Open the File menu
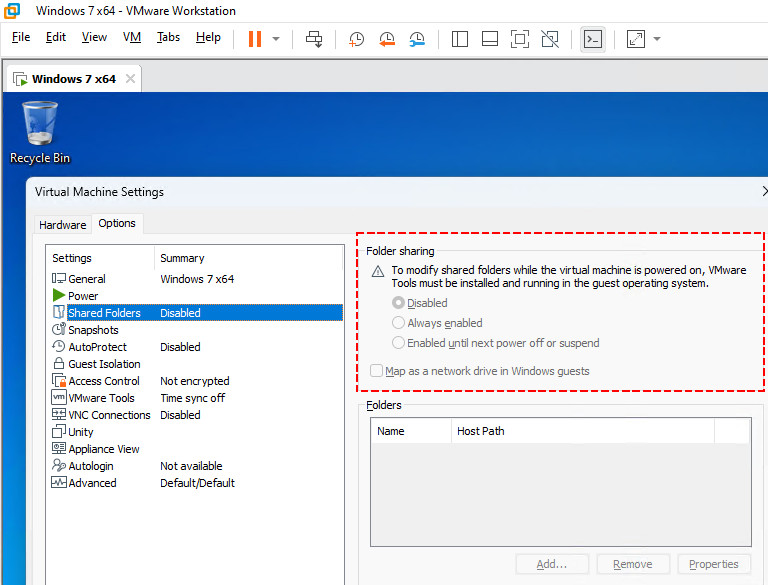 21,37
